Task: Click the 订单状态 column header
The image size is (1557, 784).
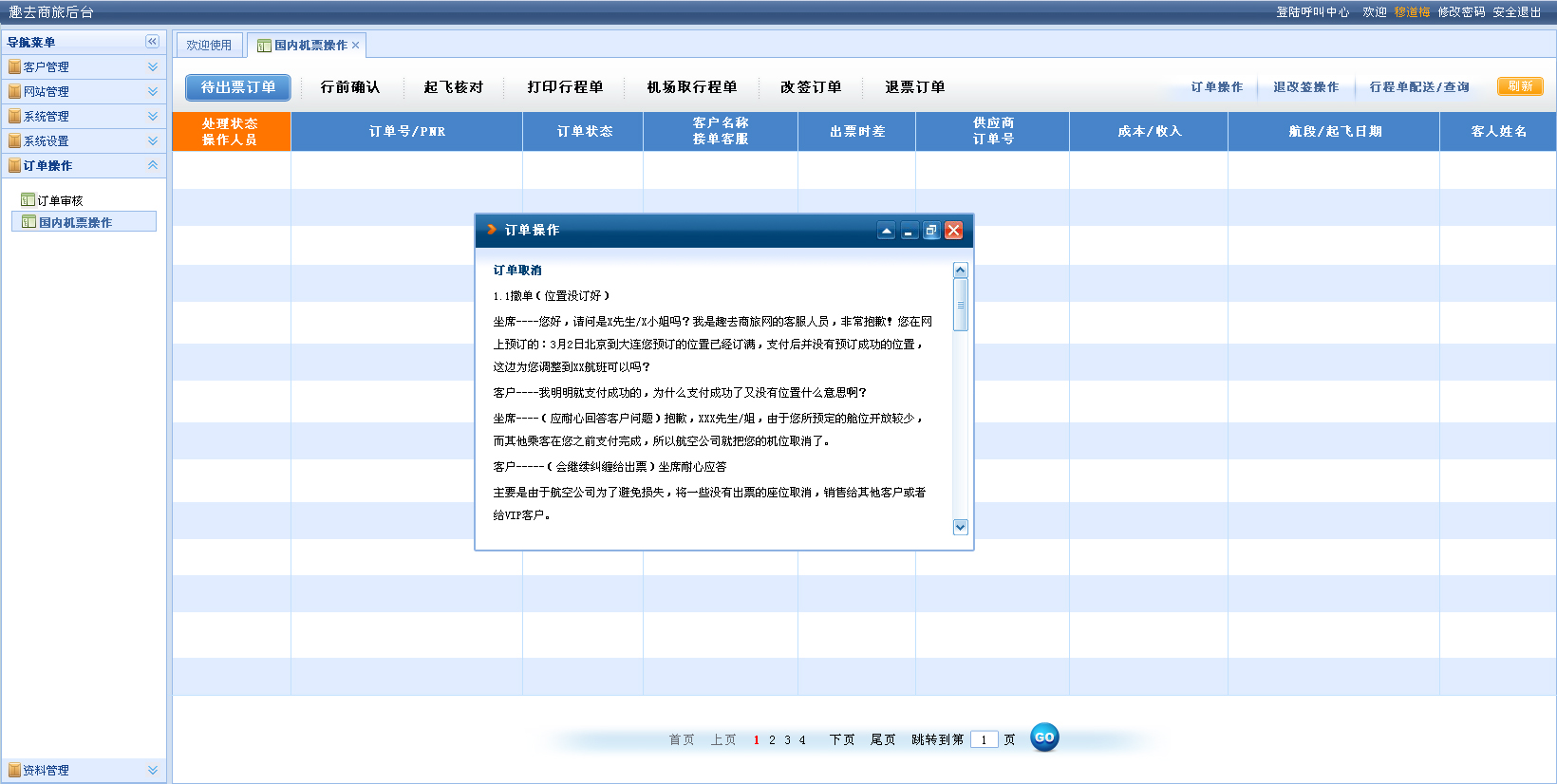Action: click(x=583, y=131)
